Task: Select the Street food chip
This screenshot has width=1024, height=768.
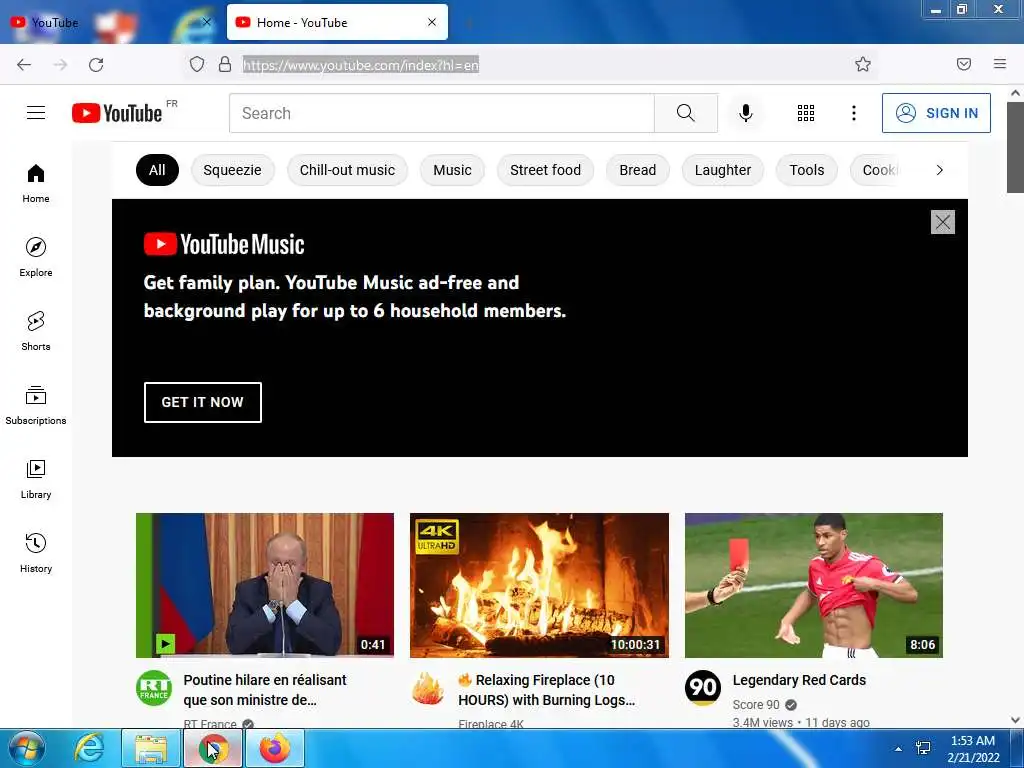Action: [545, 170]
